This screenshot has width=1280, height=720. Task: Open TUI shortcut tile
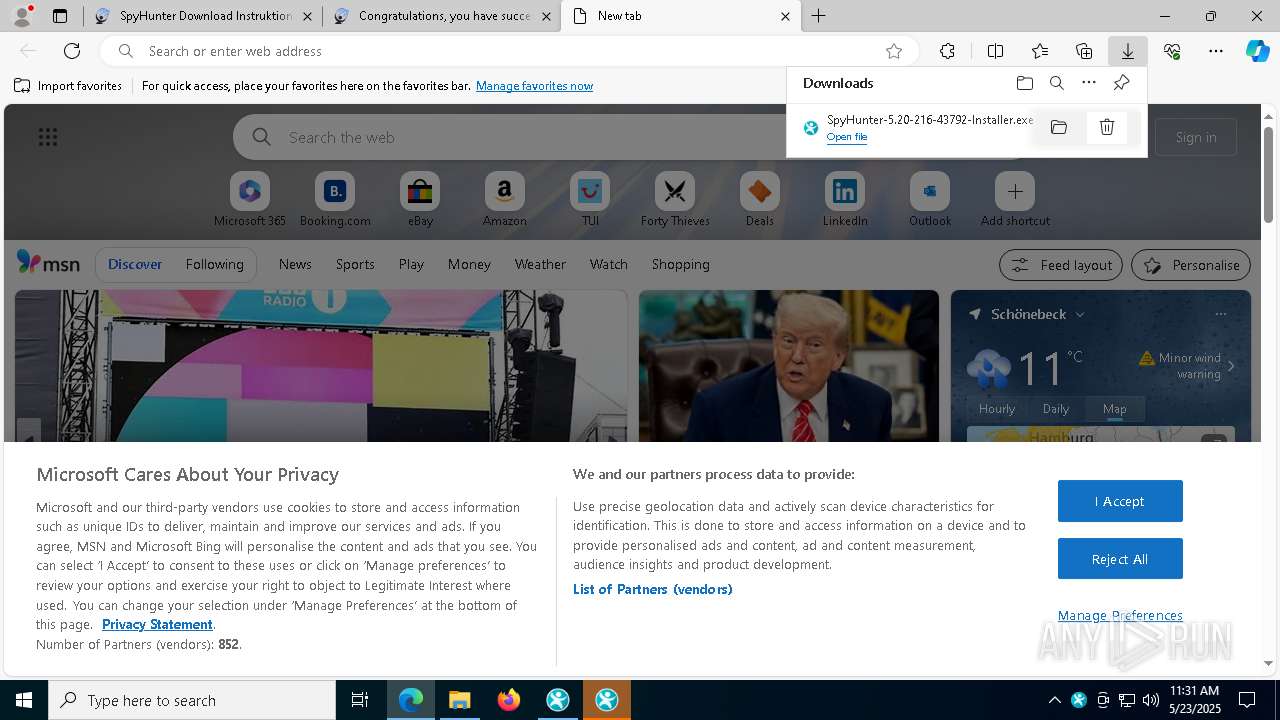coord(590,199)
